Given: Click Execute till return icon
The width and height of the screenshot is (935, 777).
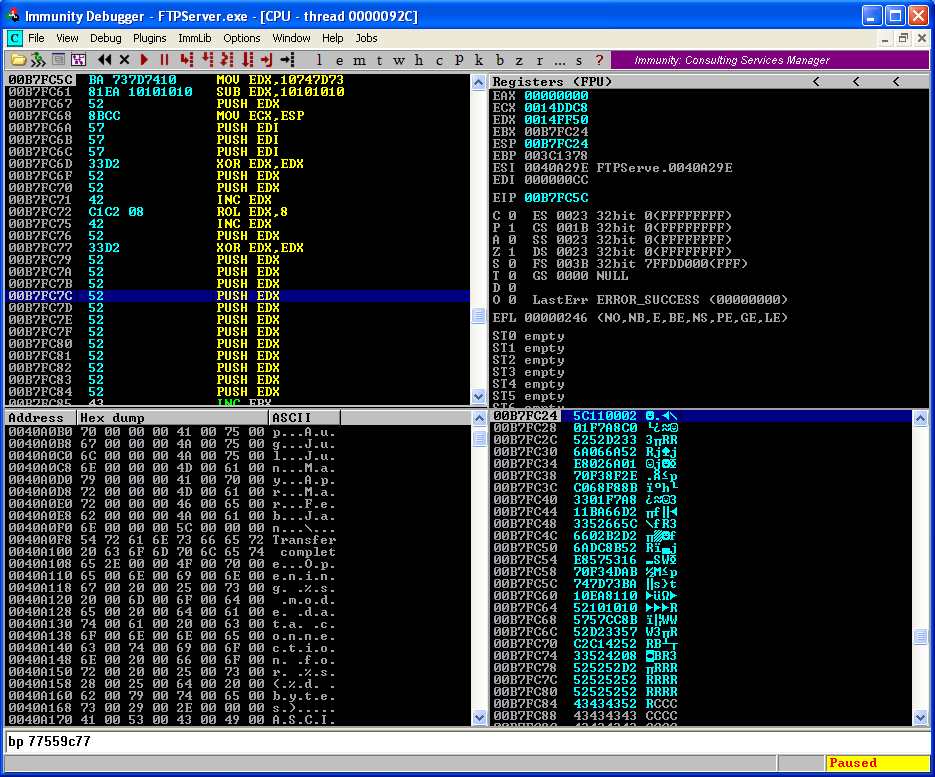Looking at the screenshot, I should (267, 60).
